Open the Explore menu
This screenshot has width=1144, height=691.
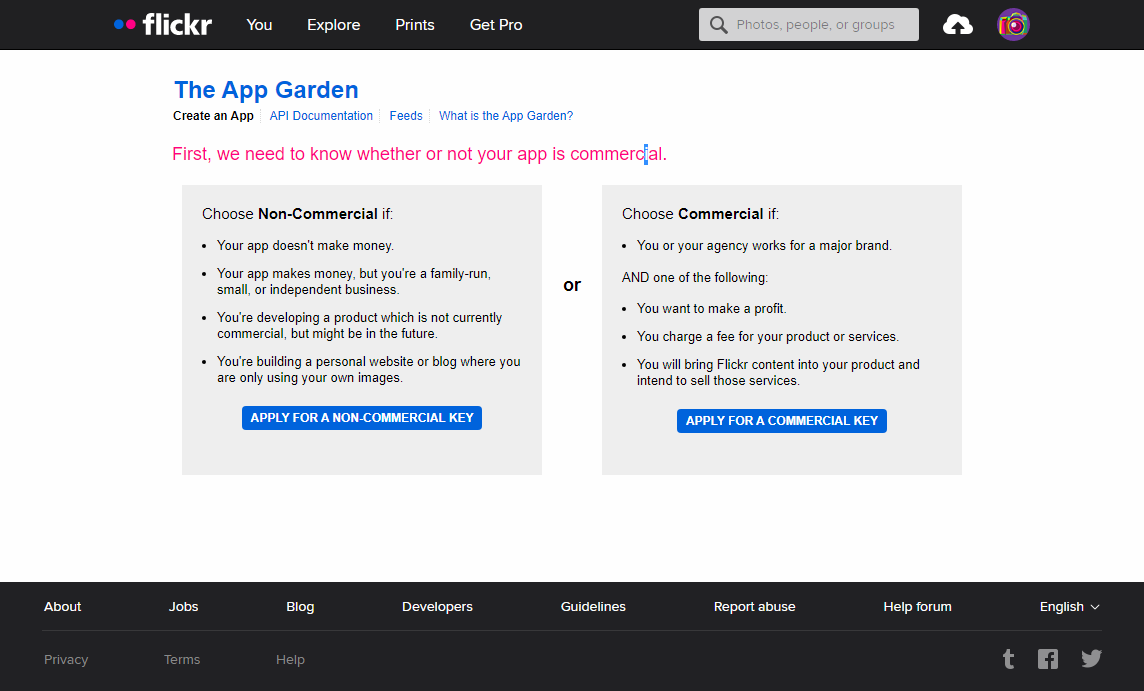point(333,25)
